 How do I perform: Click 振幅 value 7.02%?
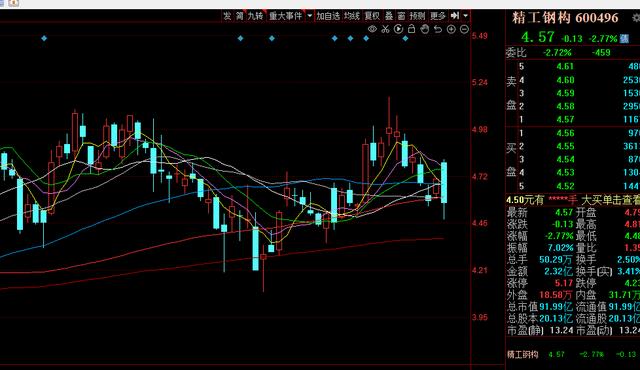pyautogui.click(x=561, y=248)
